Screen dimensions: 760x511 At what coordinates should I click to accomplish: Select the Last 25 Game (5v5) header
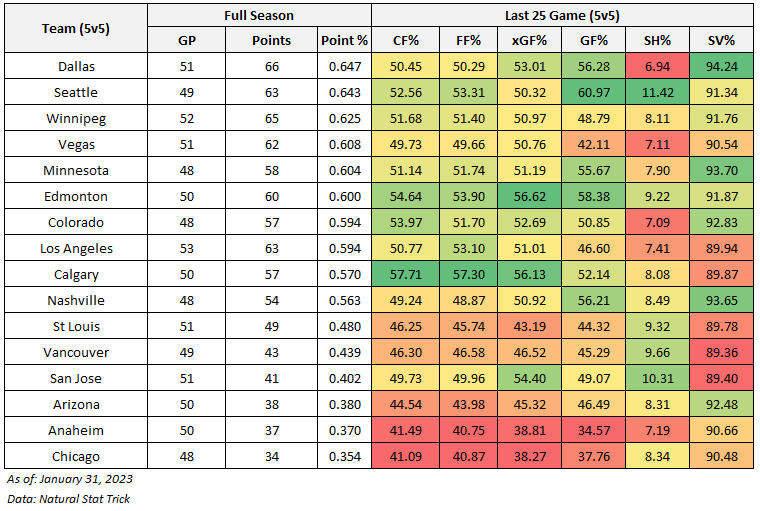(x=564, y=15)
